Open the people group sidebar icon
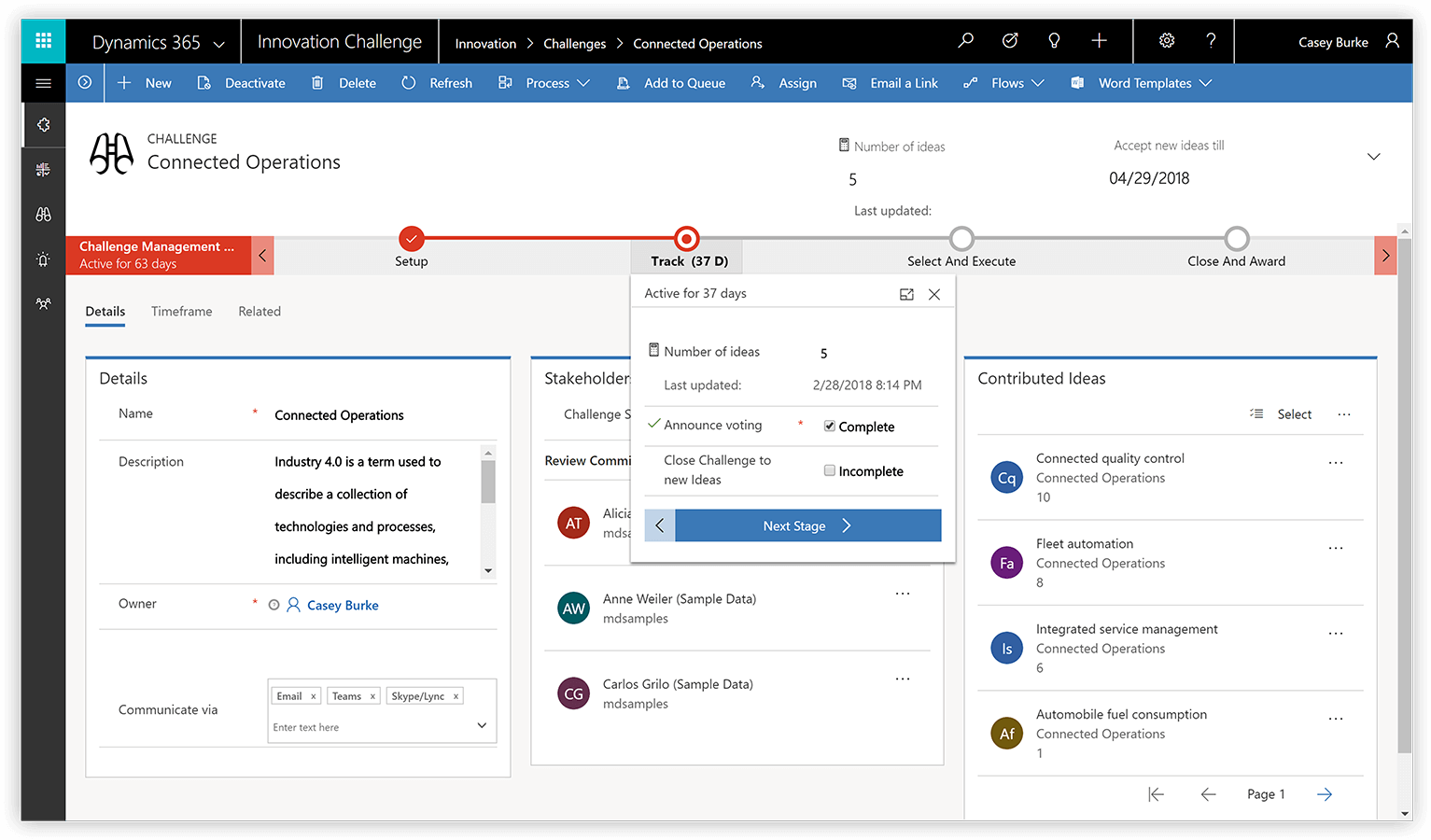The width and height of the screenshot is (1431, 840). pyautogui.click(x=43, y=304)
